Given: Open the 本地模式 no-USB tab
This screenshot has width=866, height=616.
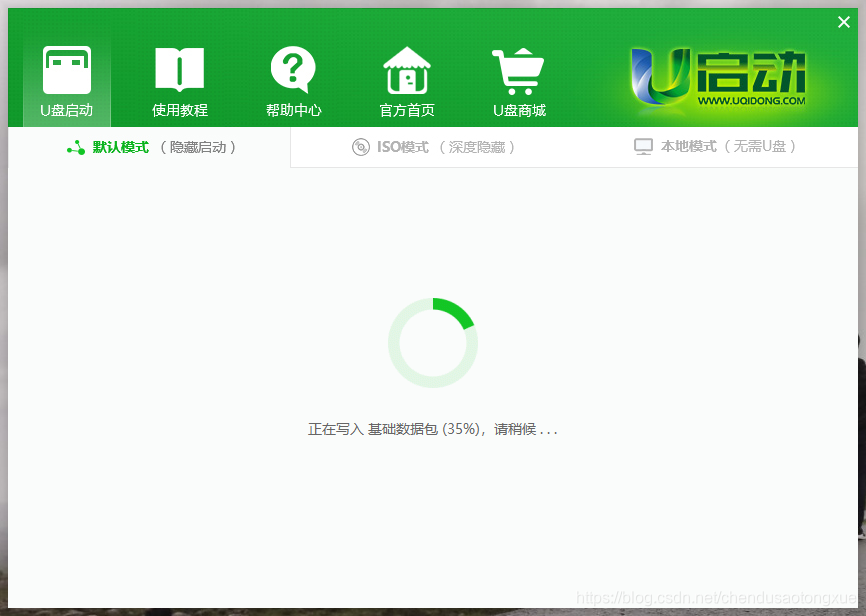Looking at the screenshot, I should point(700,146).
